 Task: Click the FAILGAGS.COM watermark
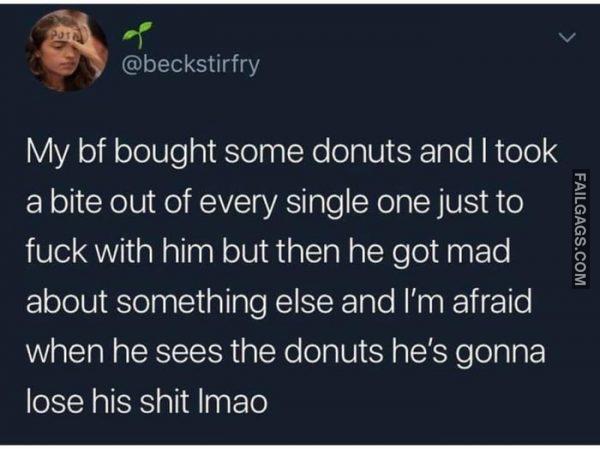(580, 229)
